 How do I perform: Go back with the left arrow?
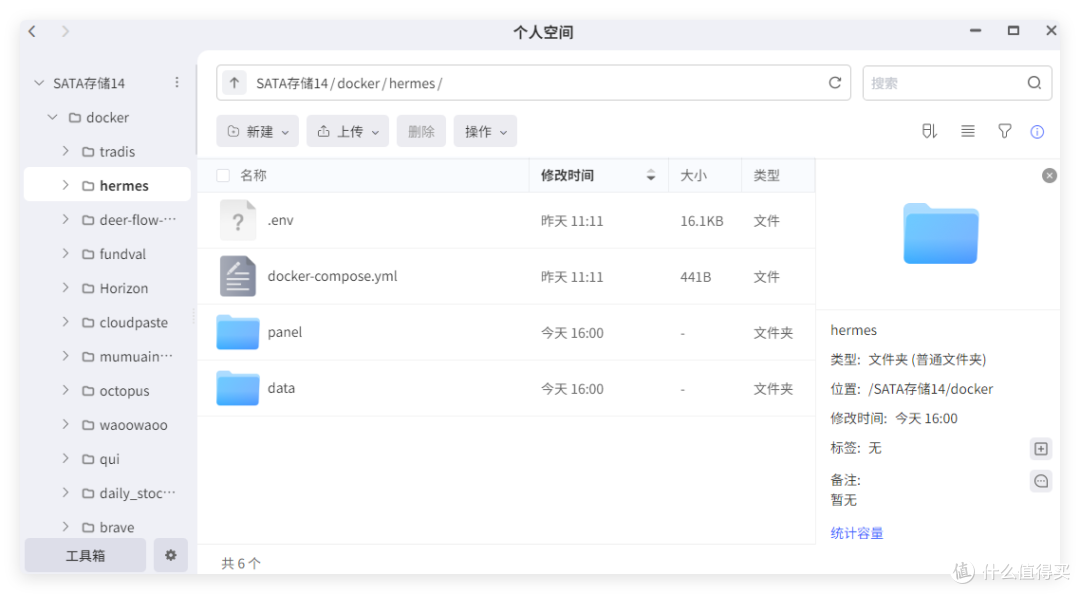point(32,31)
